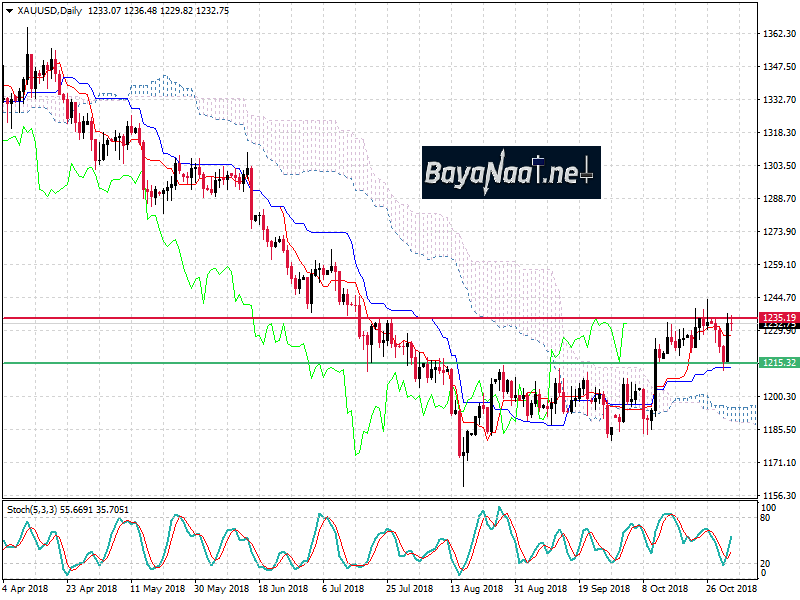
Task: Select the red 1235.19 price tag
Action: [776, 317]
